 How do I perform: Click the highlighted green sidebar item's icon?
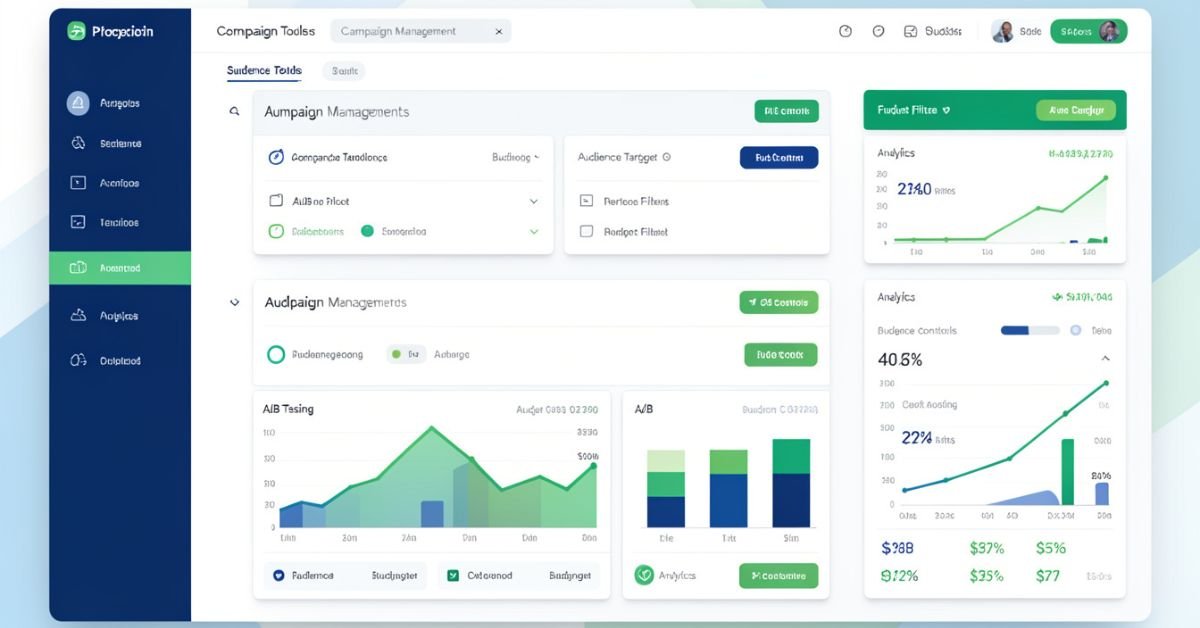click(x=78, y=268)
